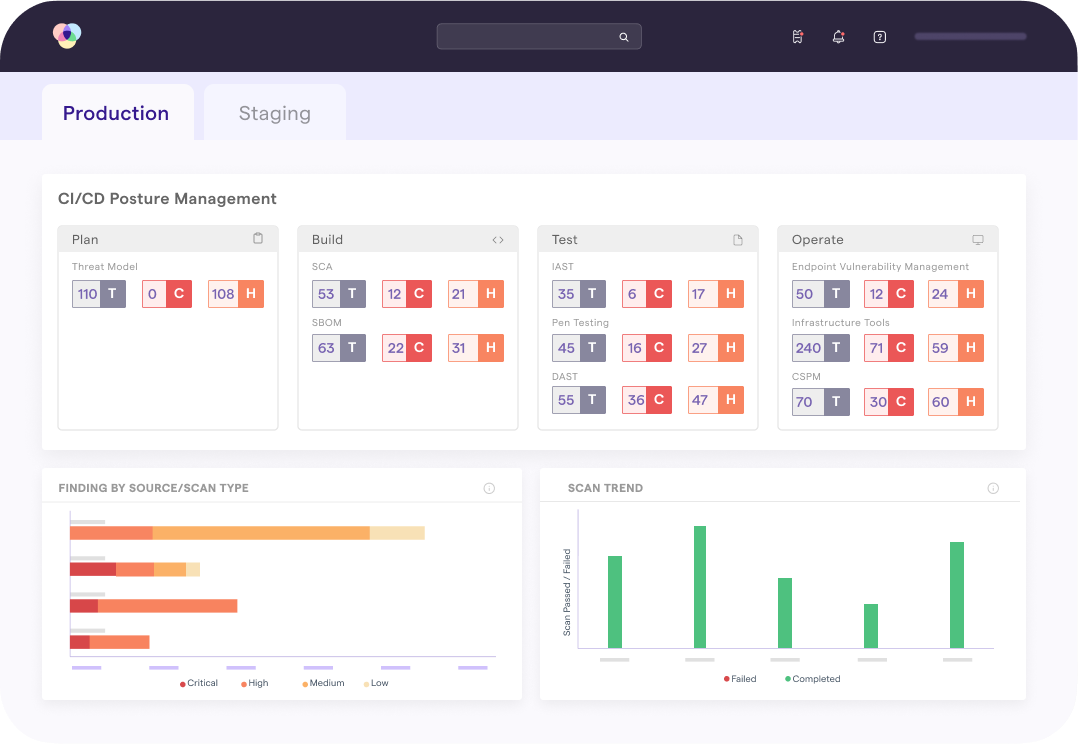Switch to the Staging tab
The height and width of the screenshot is (746, 1078).
[x=274, y=112]
